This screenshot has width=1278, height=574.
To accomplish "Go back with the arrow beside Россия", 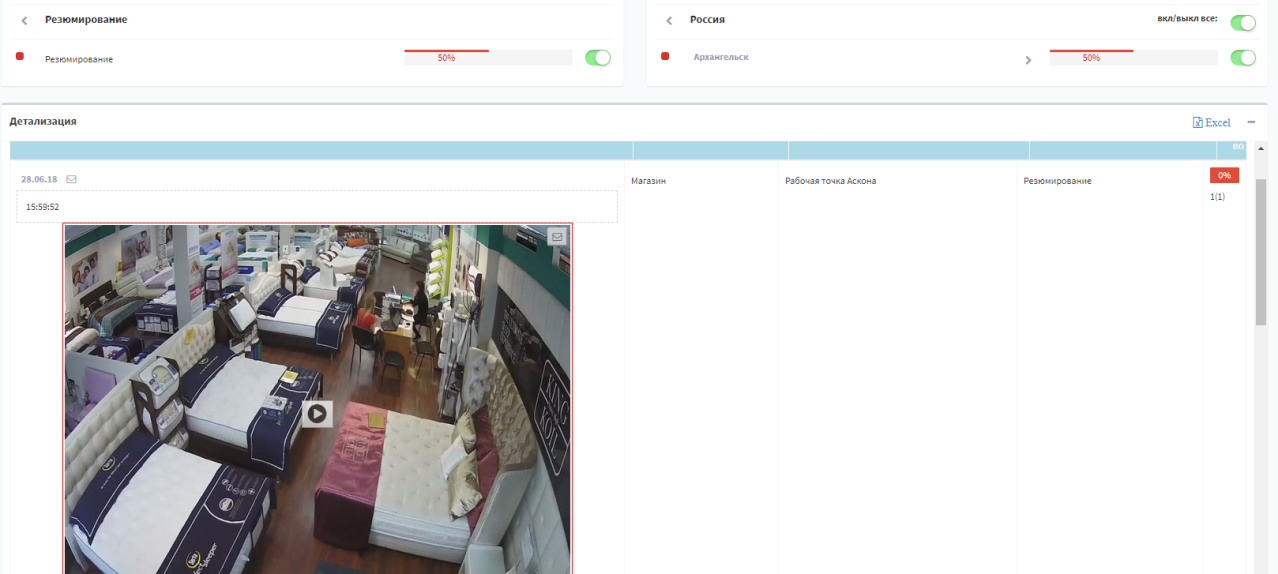I will click(x=669, y=20).
